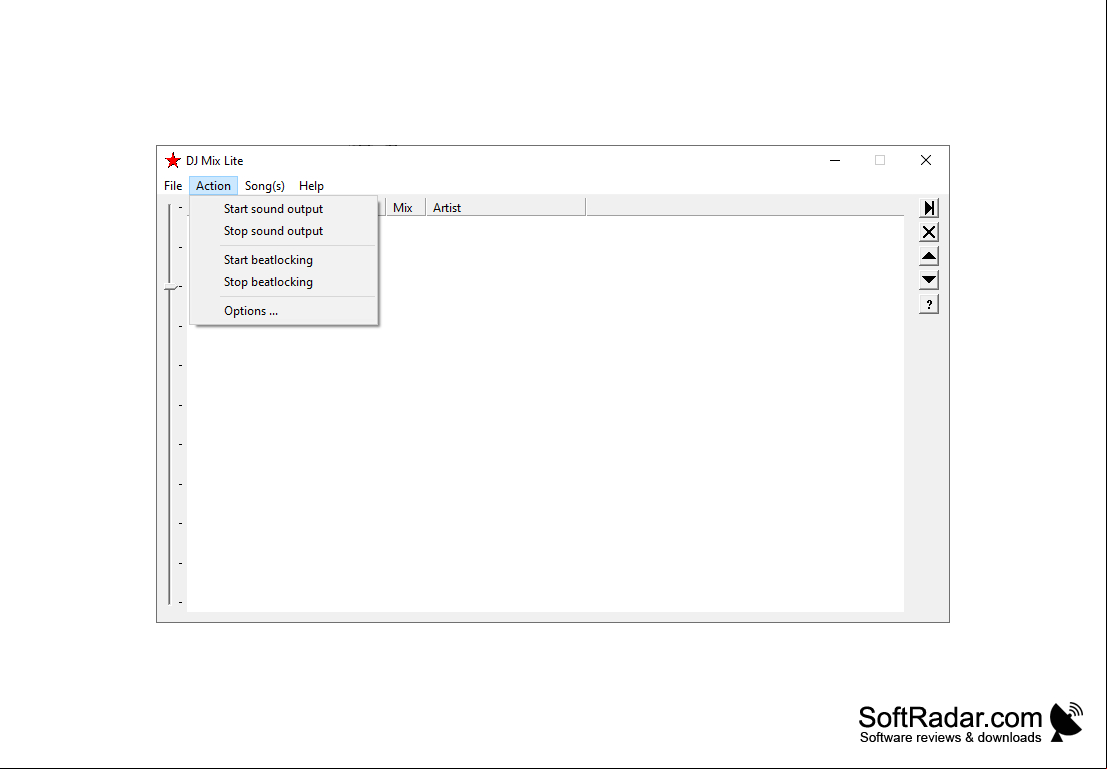Choose Stop sound output
The width and height of the screenshot is (1107, 769).
[284, 231]
